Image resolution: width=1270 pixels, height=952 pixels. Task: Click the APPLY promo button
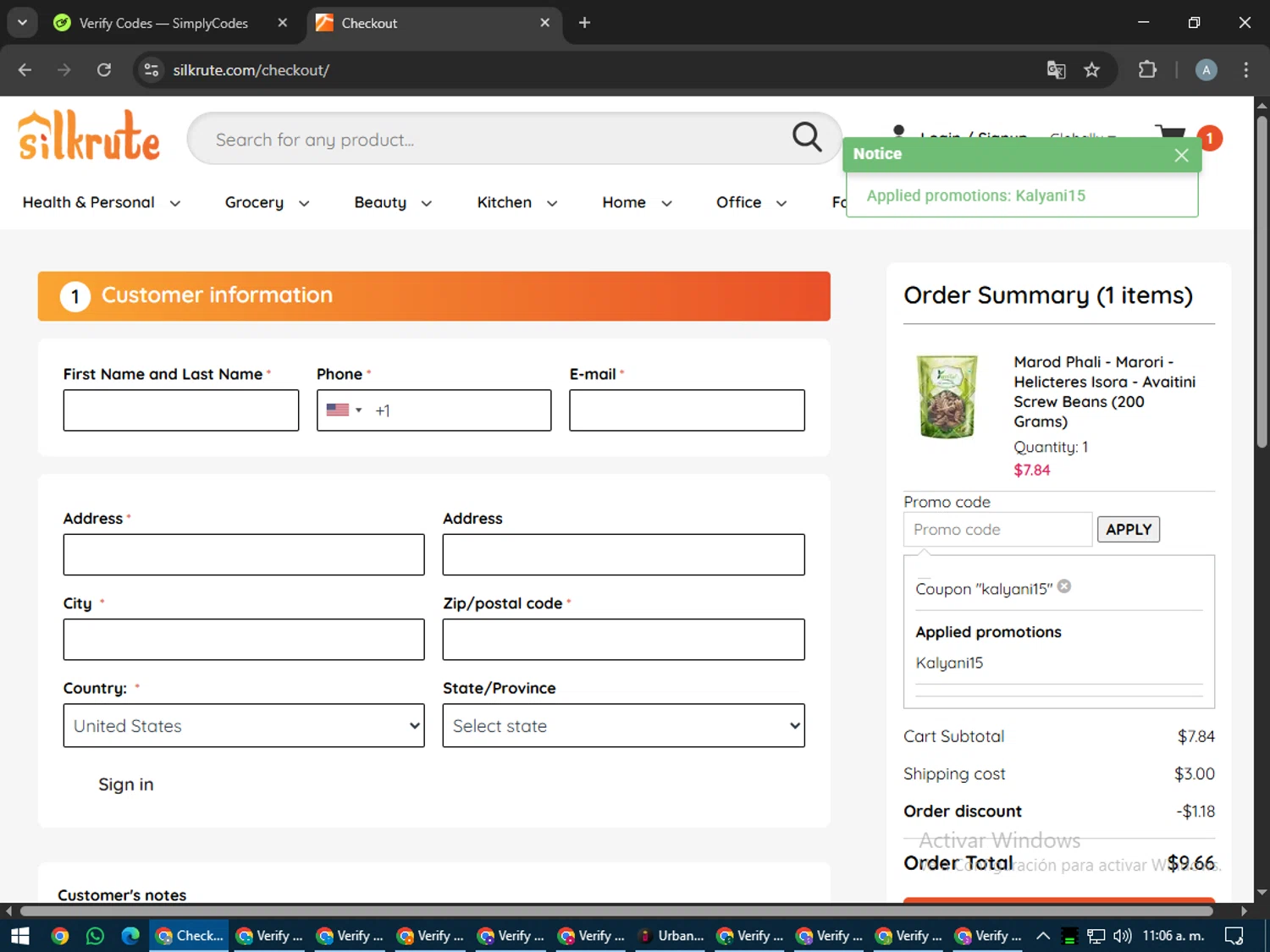coord(1128,529)
